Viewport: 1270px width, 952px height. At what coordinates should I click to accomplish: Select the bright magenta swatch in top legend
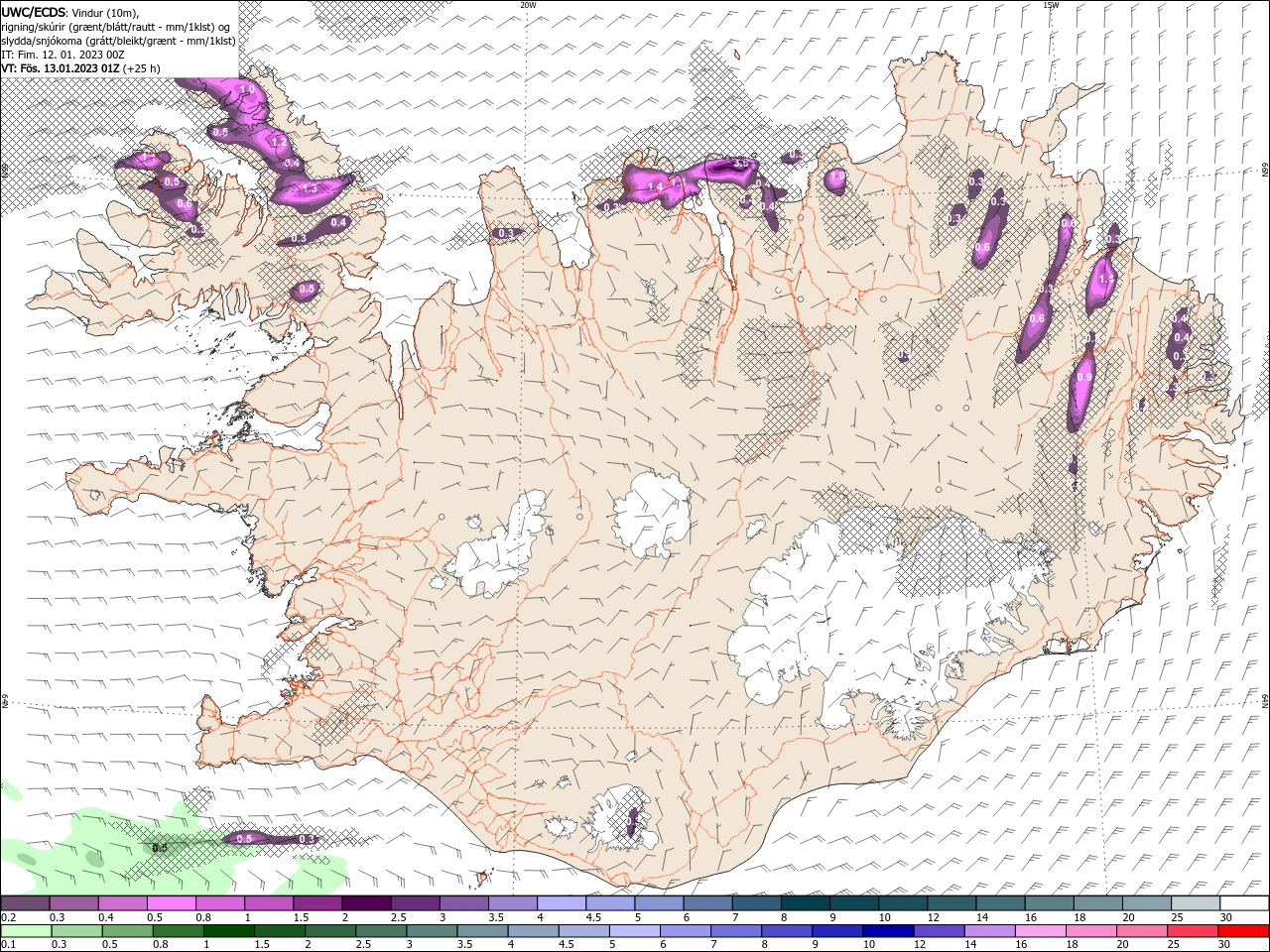(171, 903)
